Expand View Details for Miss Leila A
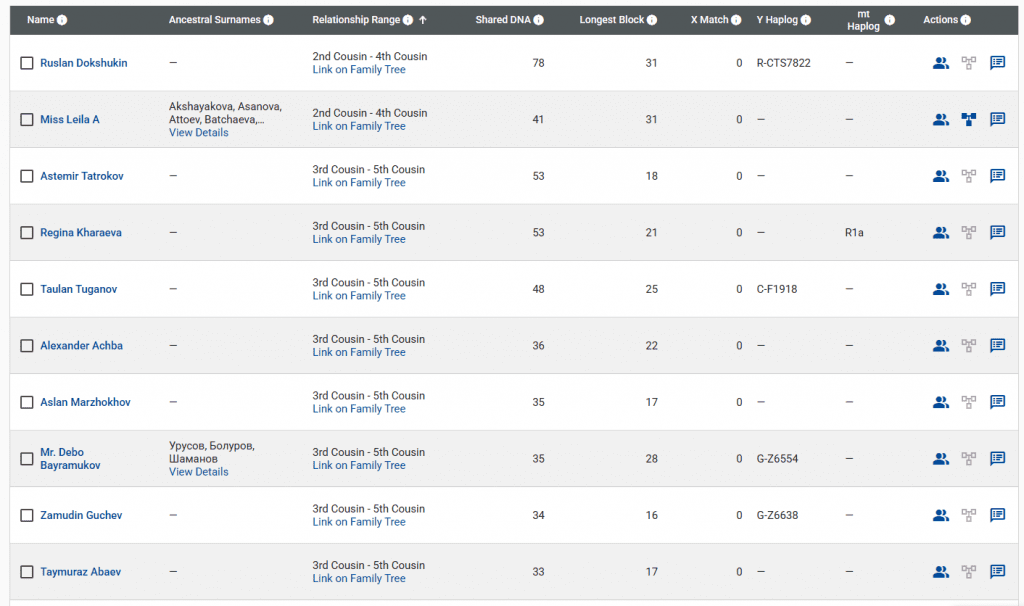The height and width of the screenshot is (606, 1024). click(x=198, y=133)
